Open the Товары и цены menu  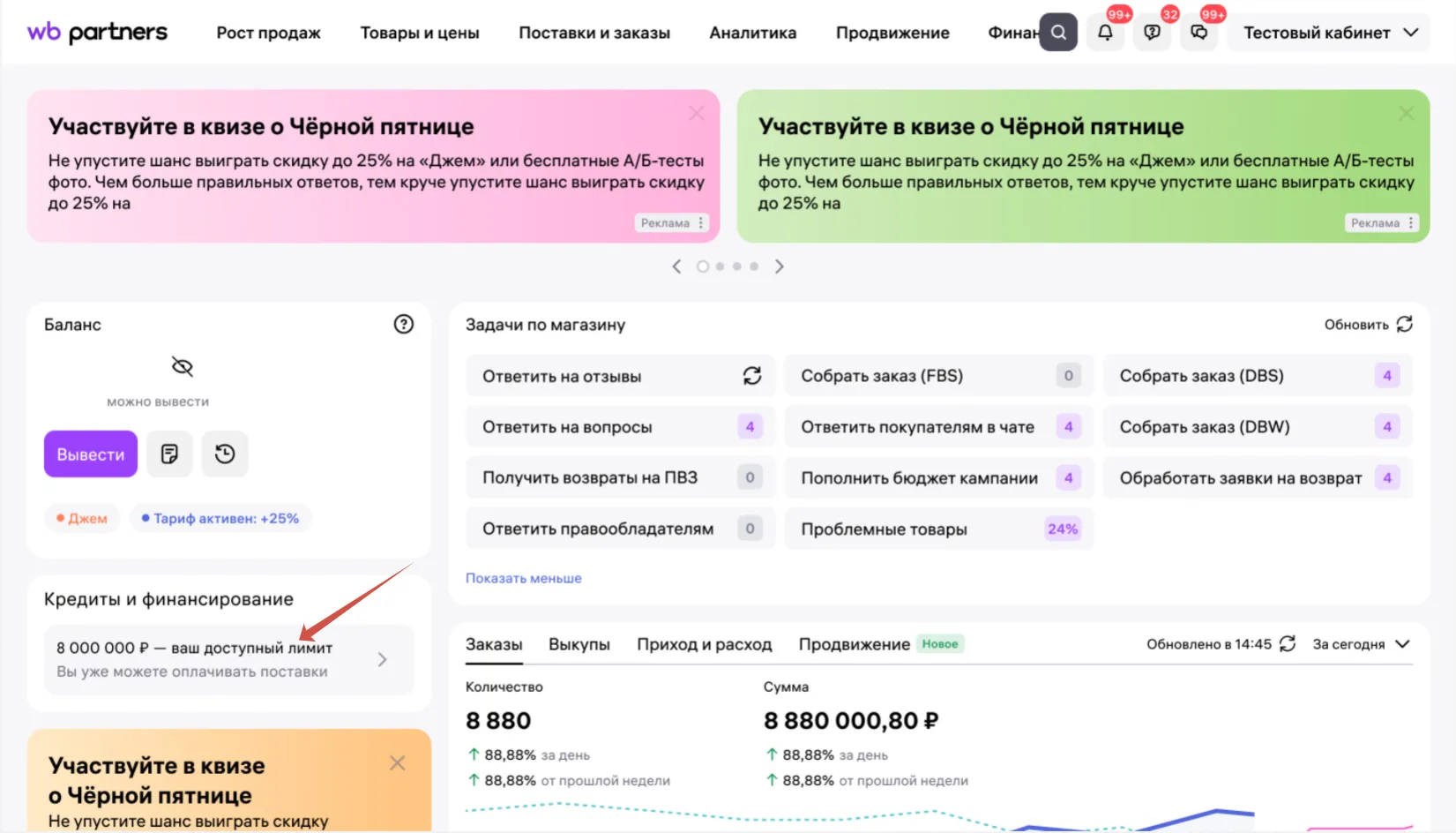420,33
